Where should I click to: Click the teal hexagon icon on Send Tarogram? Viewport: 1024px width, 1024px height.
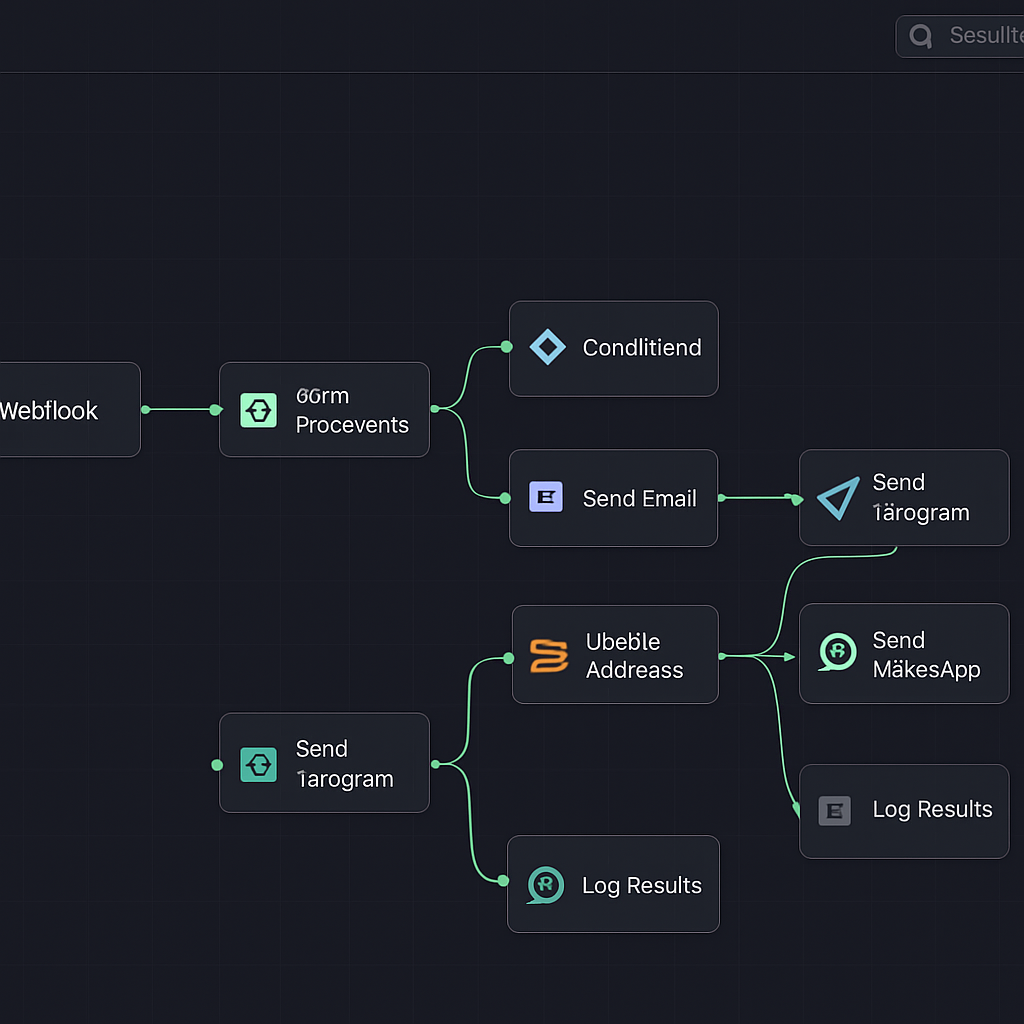[x=259, y=764]
